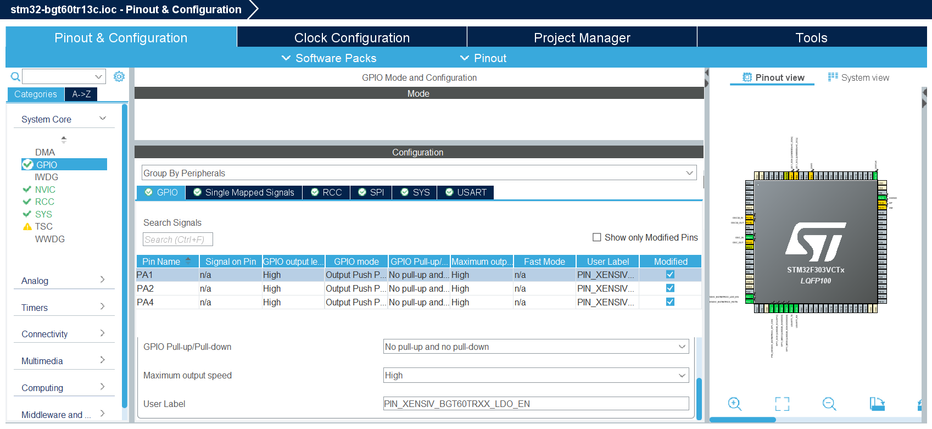This screenshot has height=429, width=932.
Task: Switch to the Clock Configuration tab
Action: click(x=352, y=37)
